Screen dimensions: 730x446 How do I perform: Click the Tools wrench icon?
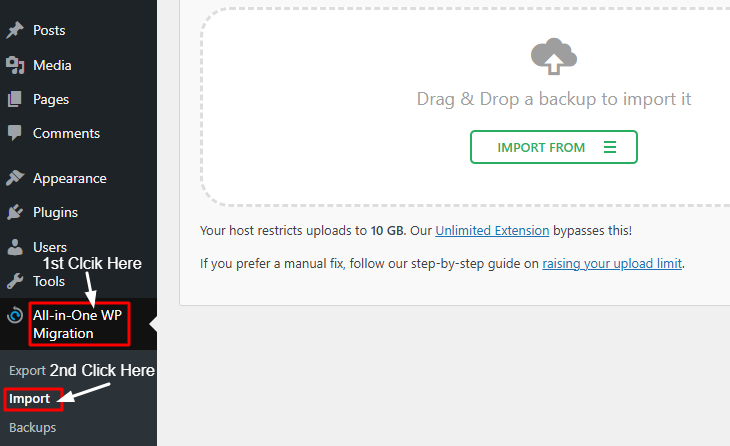pyautogui.click(x=15, y=281)
